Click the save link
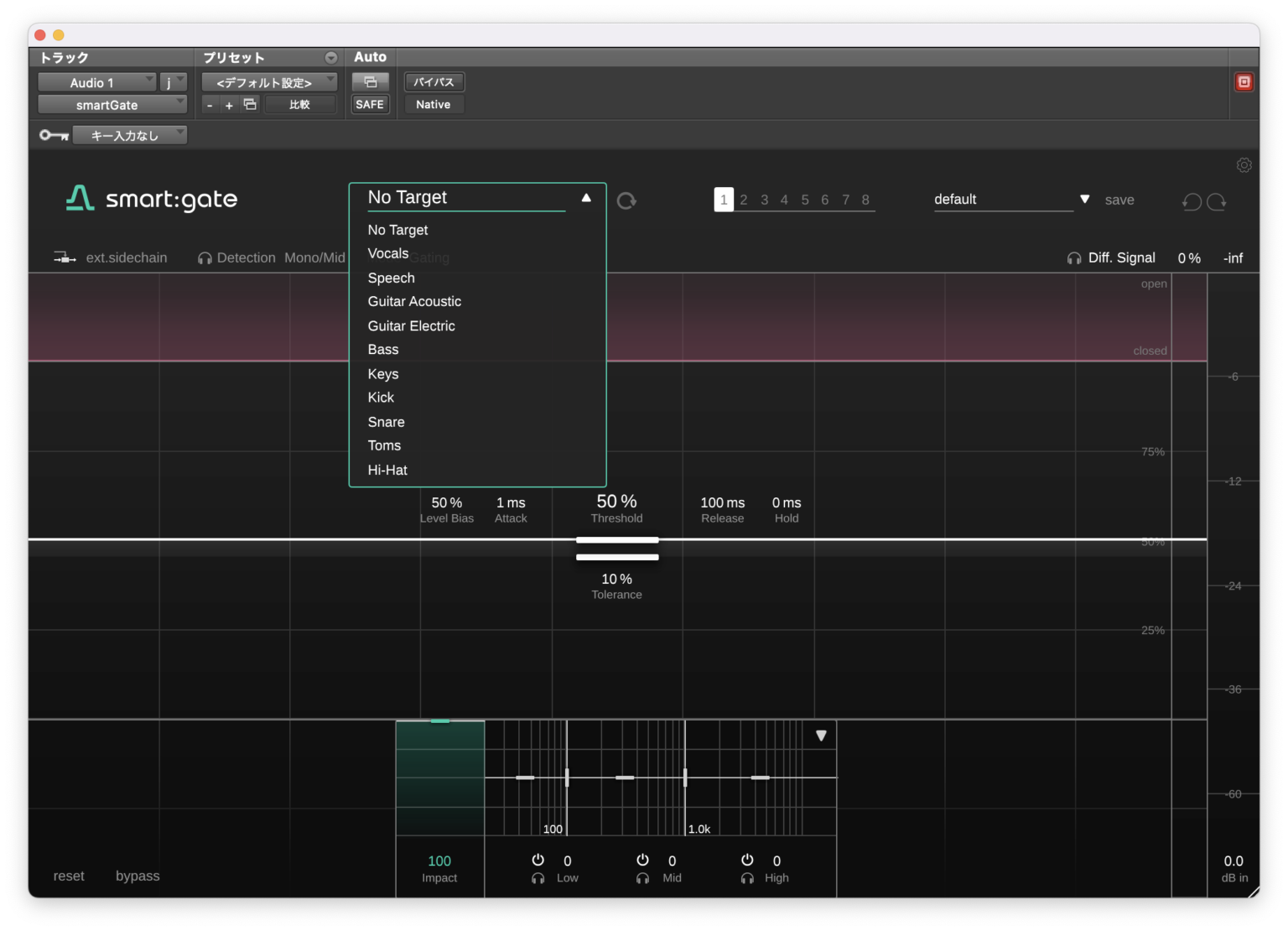Image resolution: width=1288 pixels, height=931 pixels. point(1119,200)
